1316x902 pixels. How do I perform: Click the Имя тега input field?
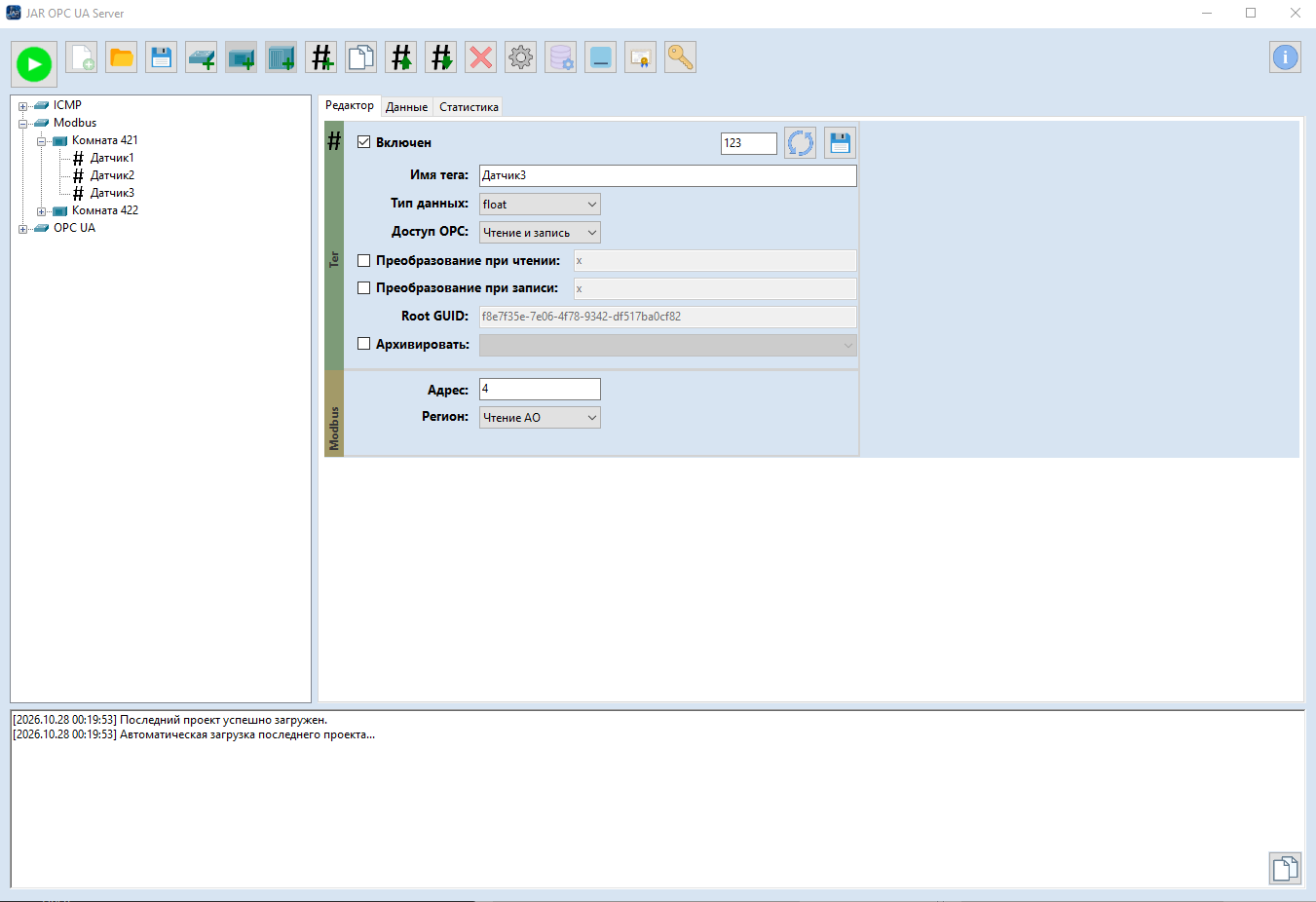(x=668, y=175)
